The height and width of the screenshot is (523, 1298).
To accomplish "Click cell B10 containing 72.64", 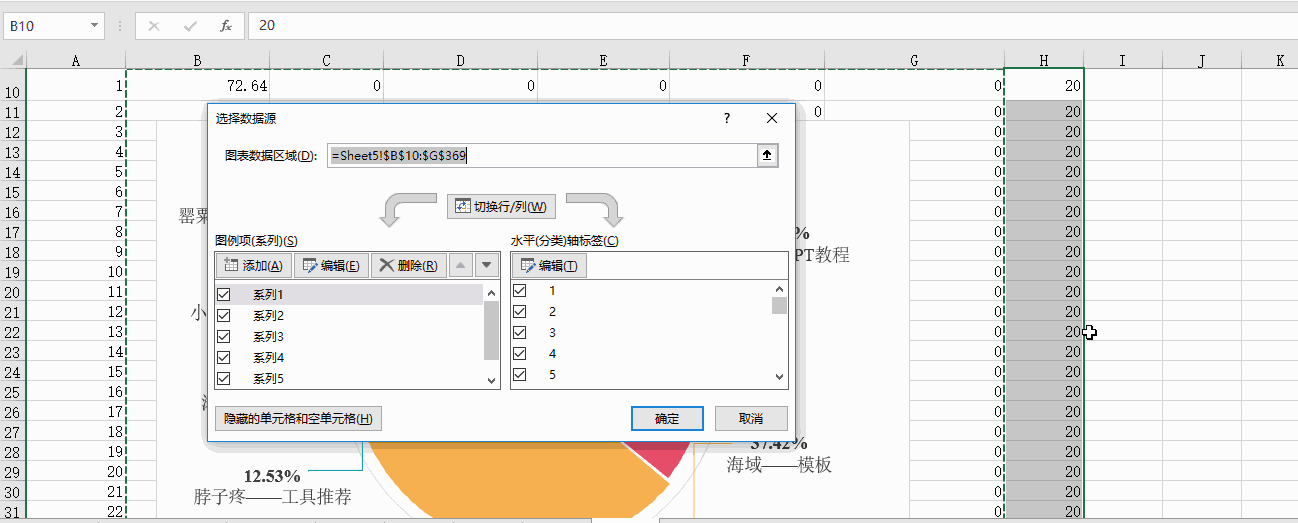I will 197,86.
